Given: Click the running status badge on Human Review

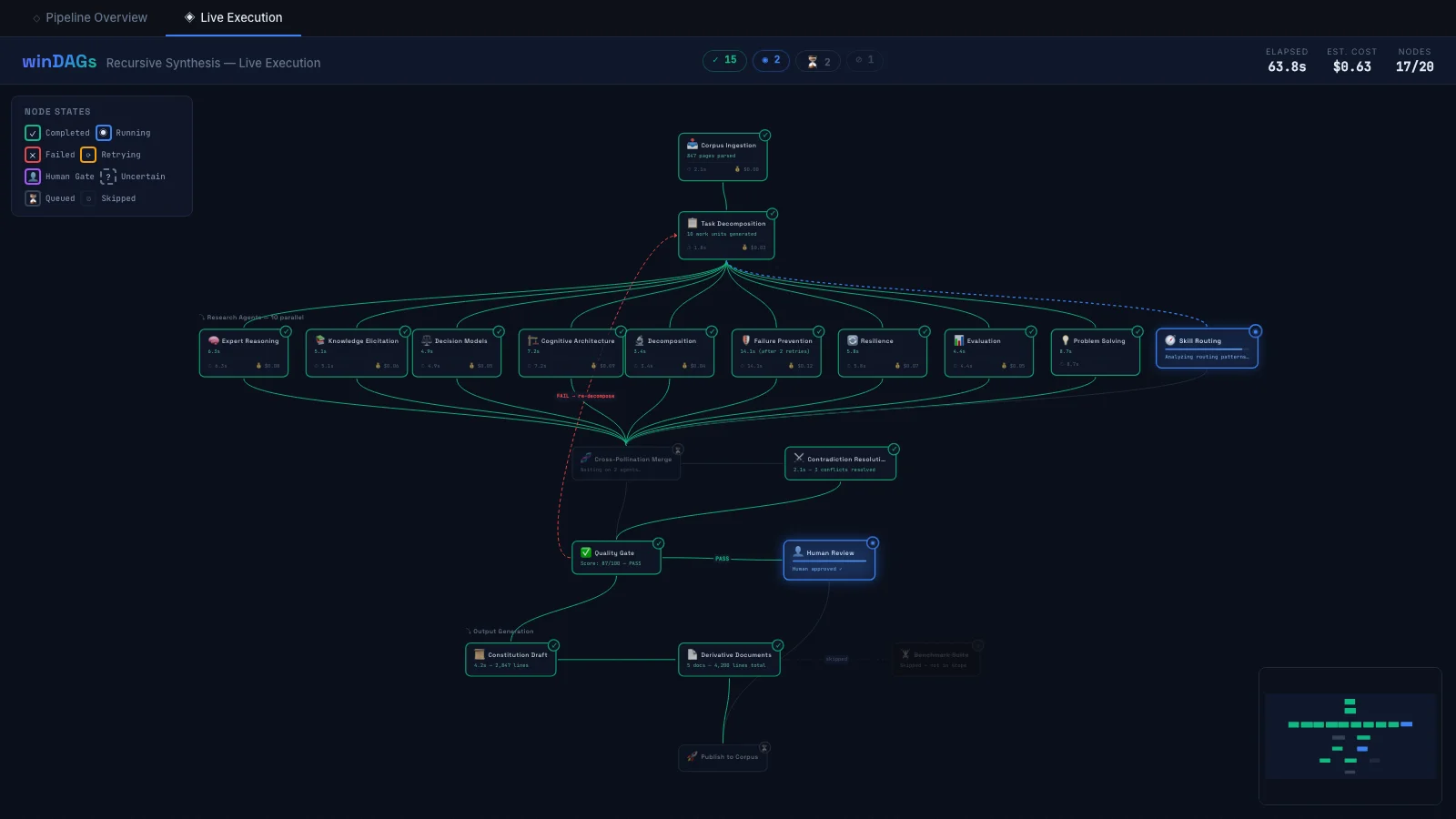Looking at the screenshot, I should tap(873, 543).
